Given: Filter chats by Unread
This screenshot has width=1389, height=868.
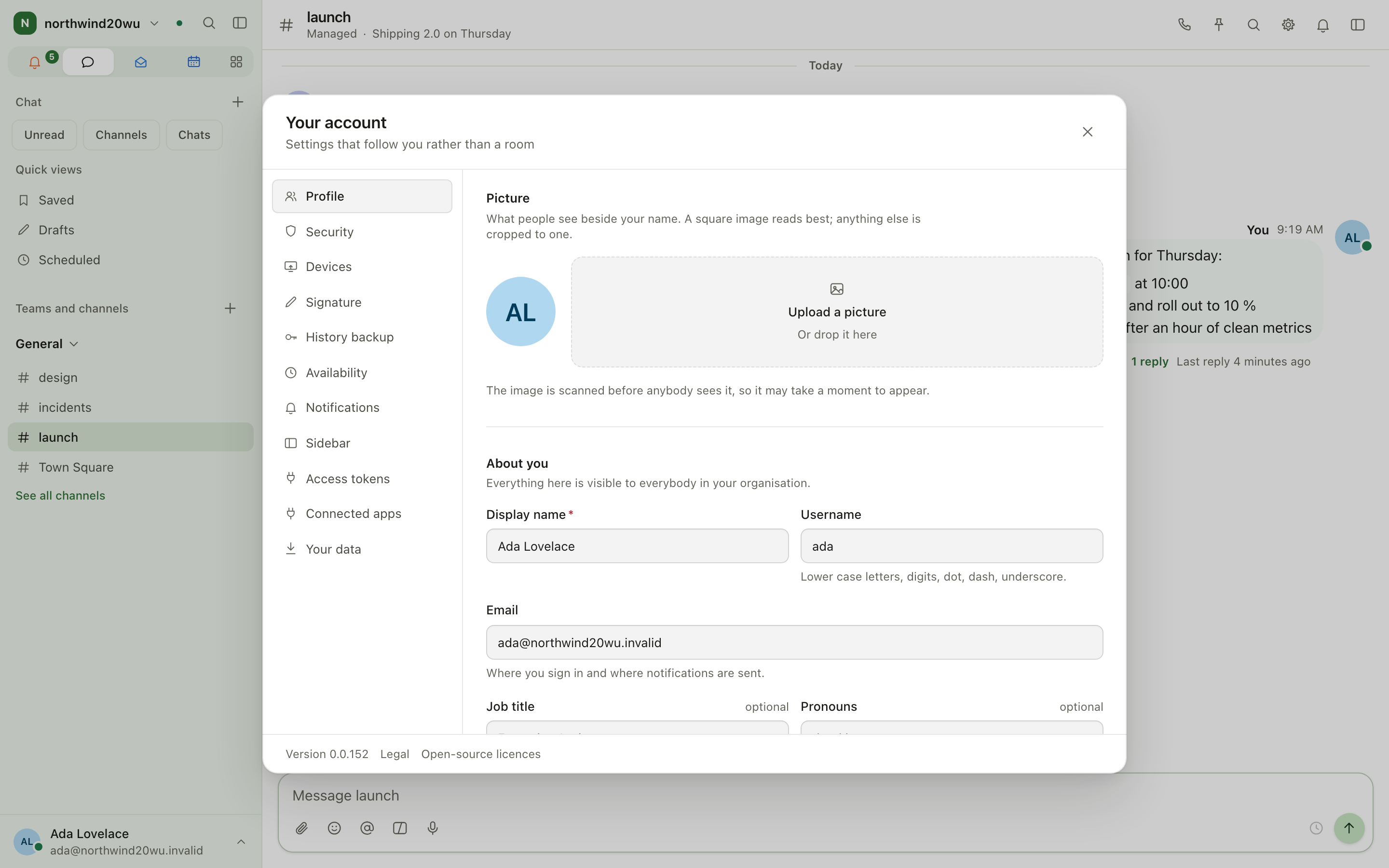Looking at the screenshot, I should tap(44, 135).
